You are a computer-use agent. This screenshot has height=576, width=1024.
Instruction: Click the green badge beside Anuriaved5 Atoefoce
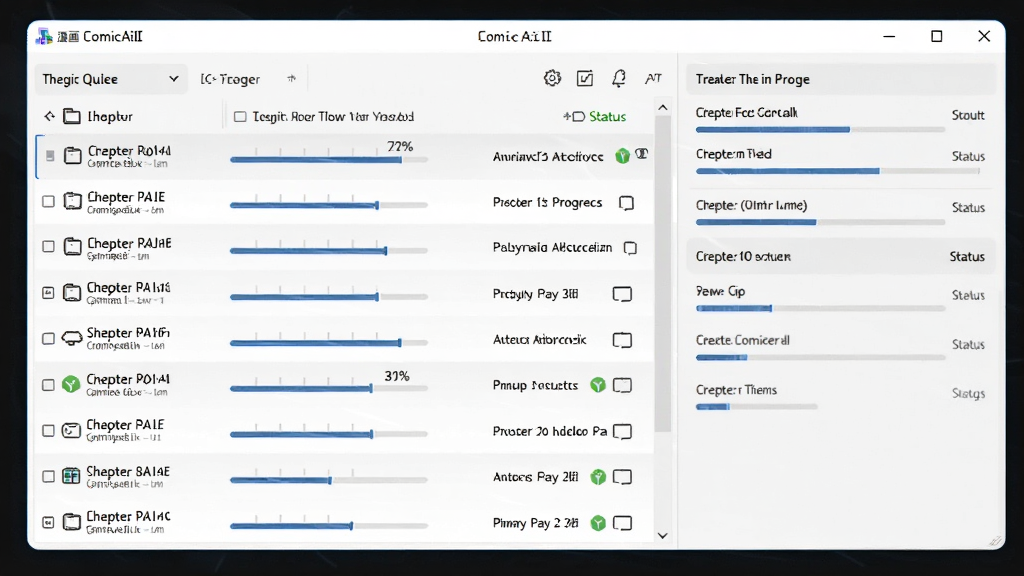pos(622,155)
